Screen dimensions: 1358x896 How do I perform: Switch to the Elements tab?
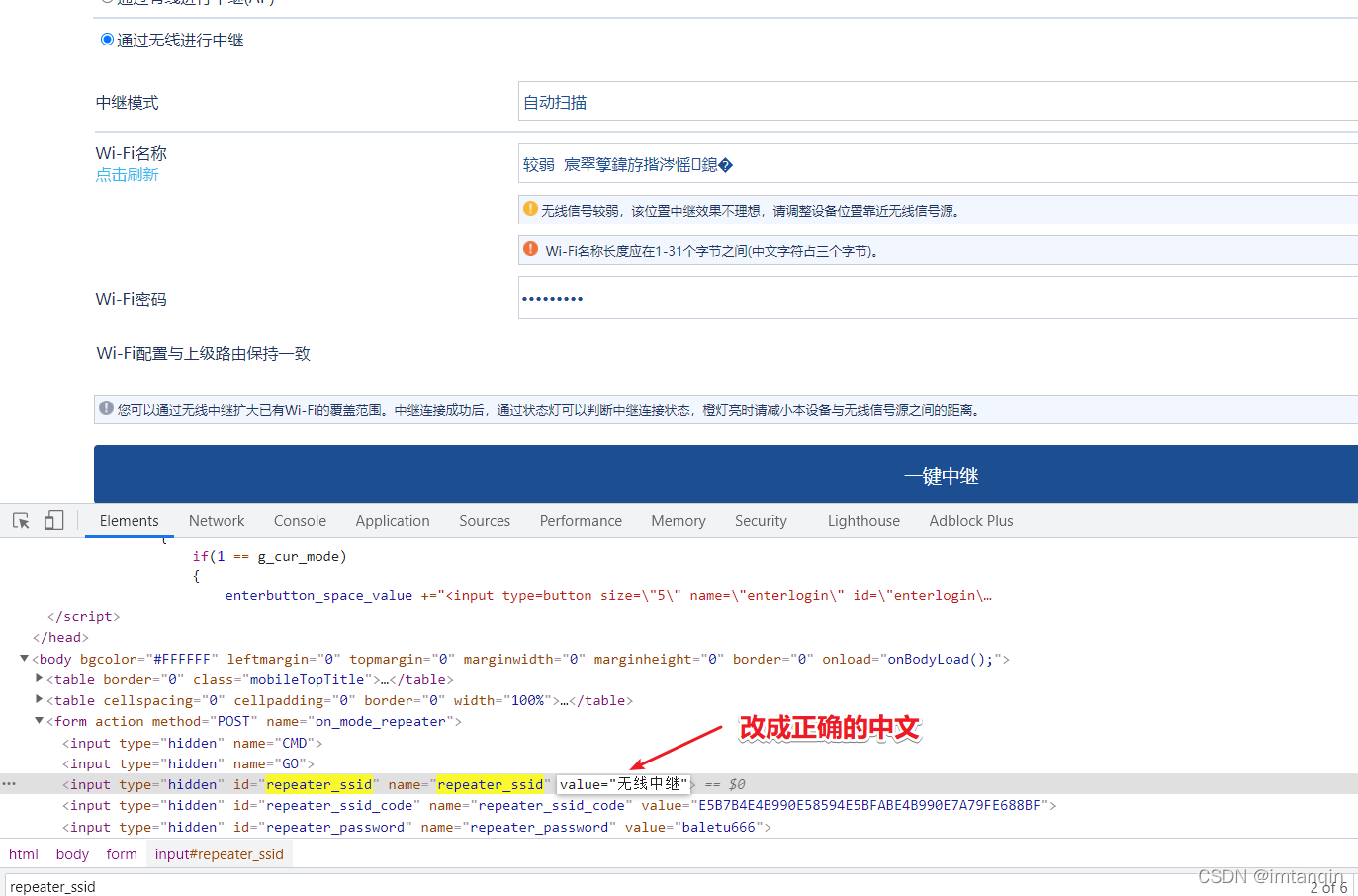(130, 521)
